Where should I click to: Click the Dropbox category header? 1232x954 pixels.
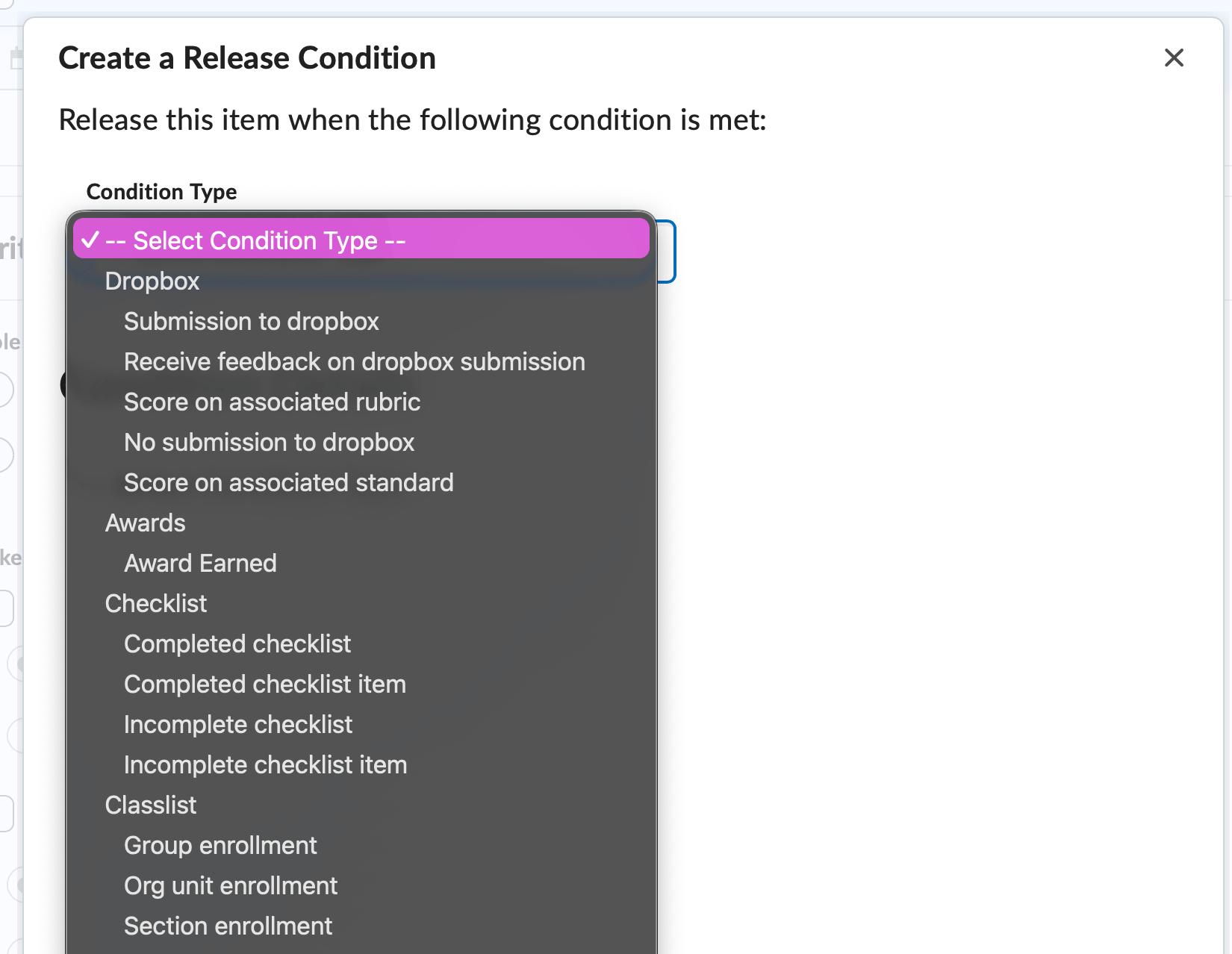pos(152,281)
